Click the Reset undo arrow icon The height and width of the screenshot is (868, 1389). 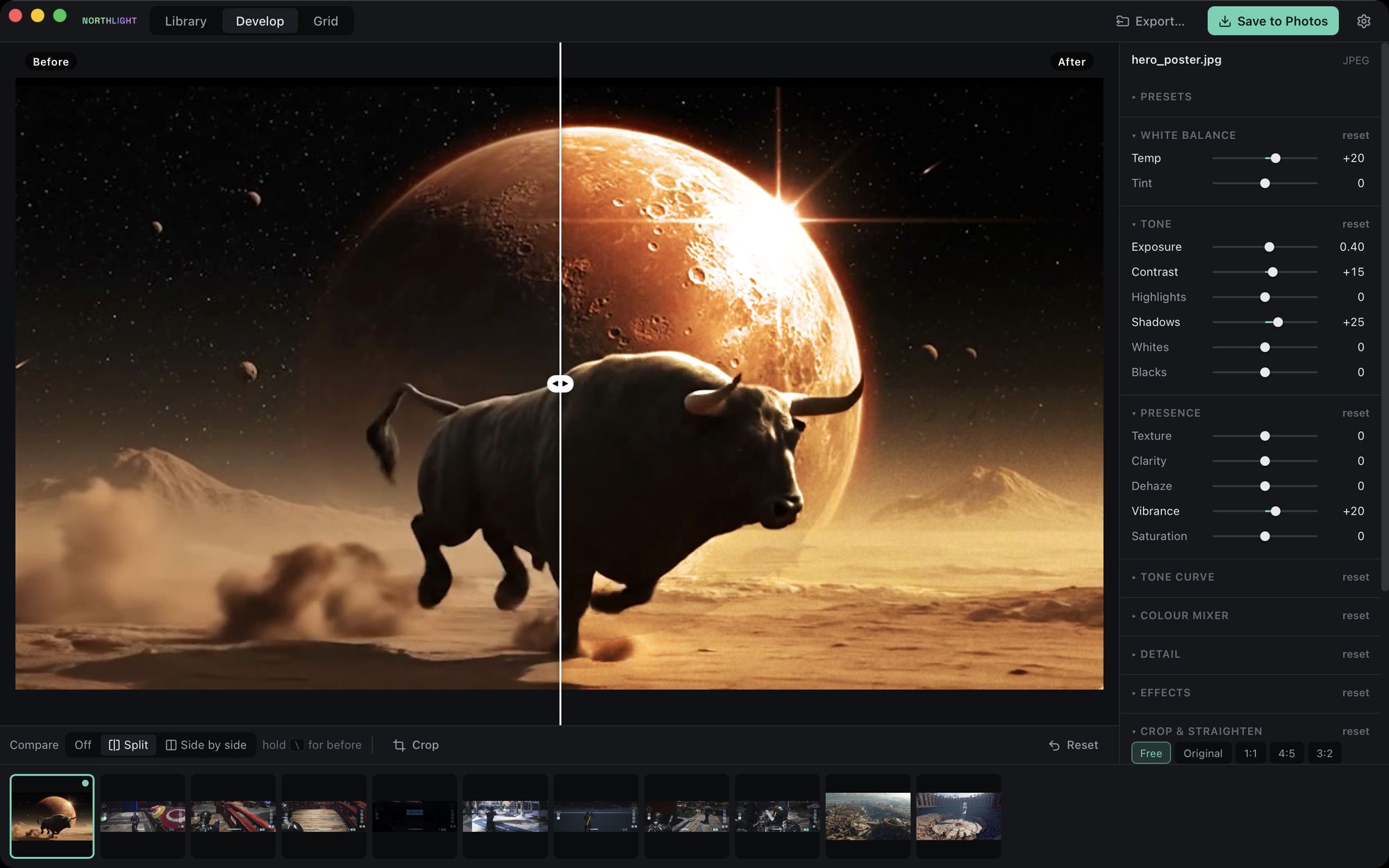pyautogui.click(x=1054, y=745)
